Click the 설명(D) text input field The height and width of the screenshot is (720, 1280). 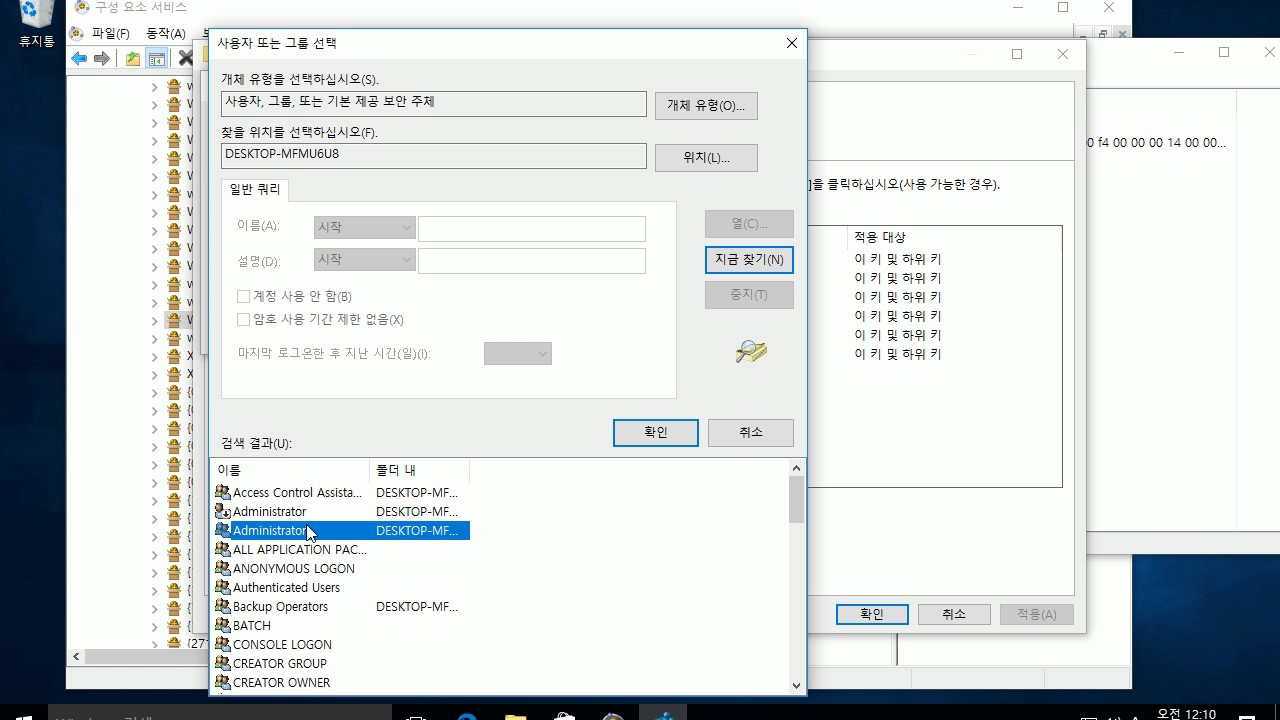pos(532,260)
